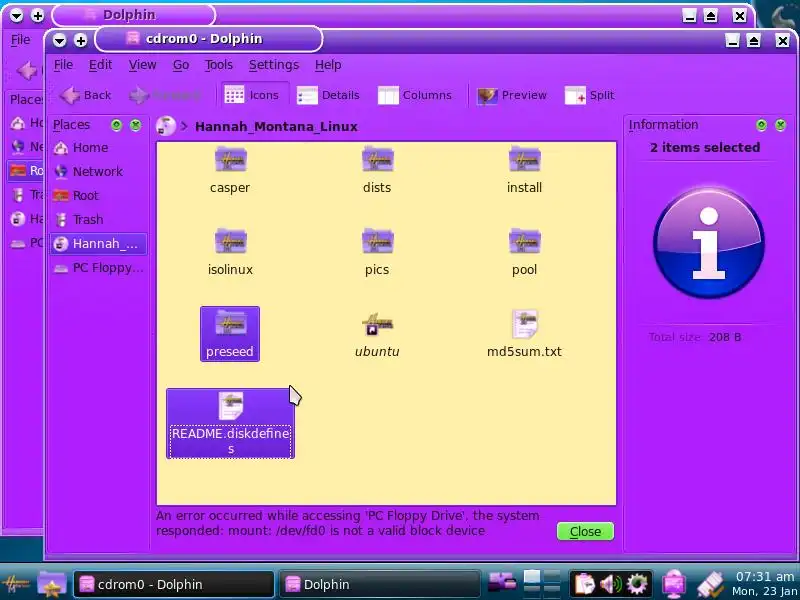This screenshot has width=800, height=600.
Task: Go Back in cdrom0 Dolphin toolbar
Action: pos(85,95)
